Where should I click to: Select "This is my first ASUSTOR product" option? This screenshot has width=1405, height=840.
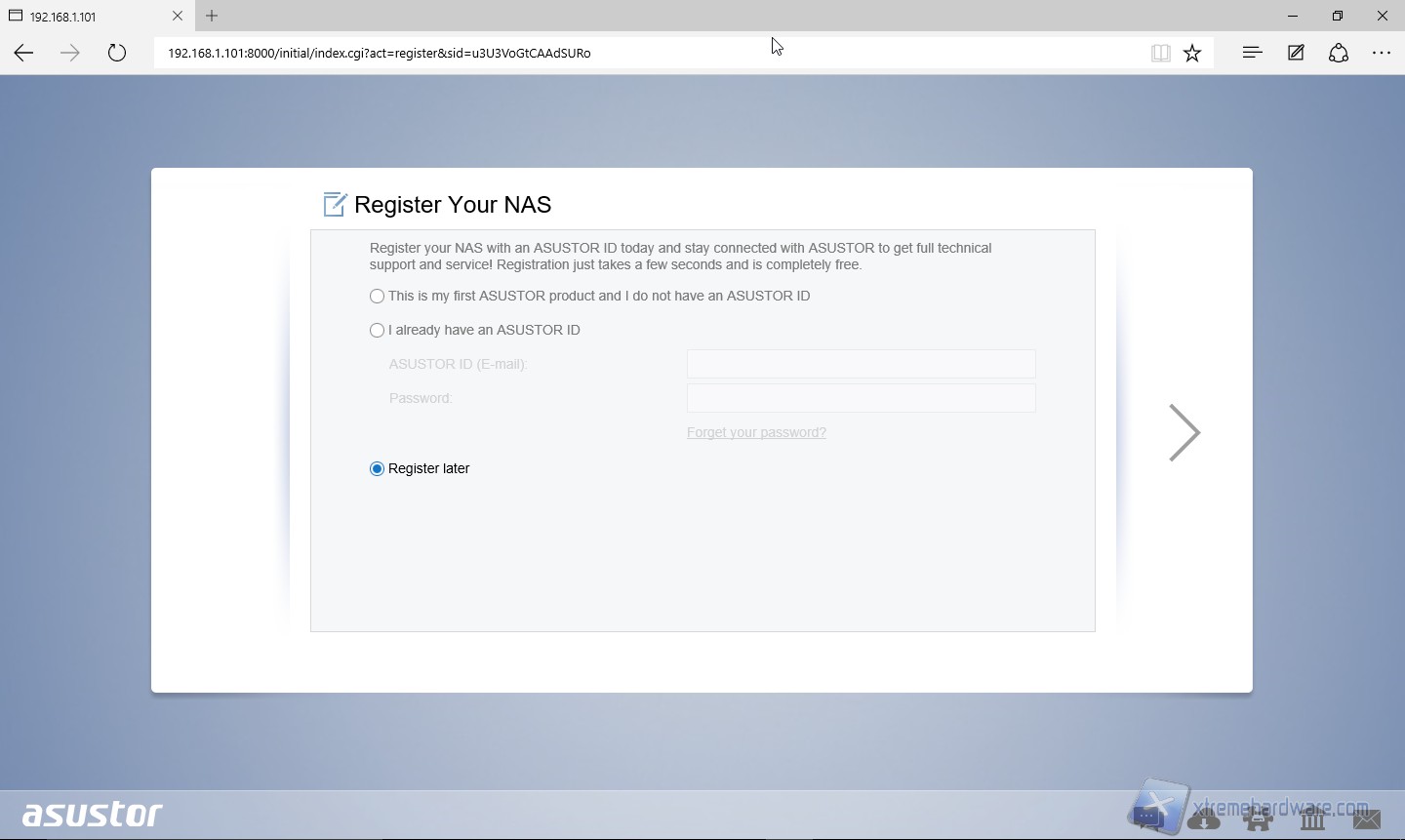pos(377,297)
